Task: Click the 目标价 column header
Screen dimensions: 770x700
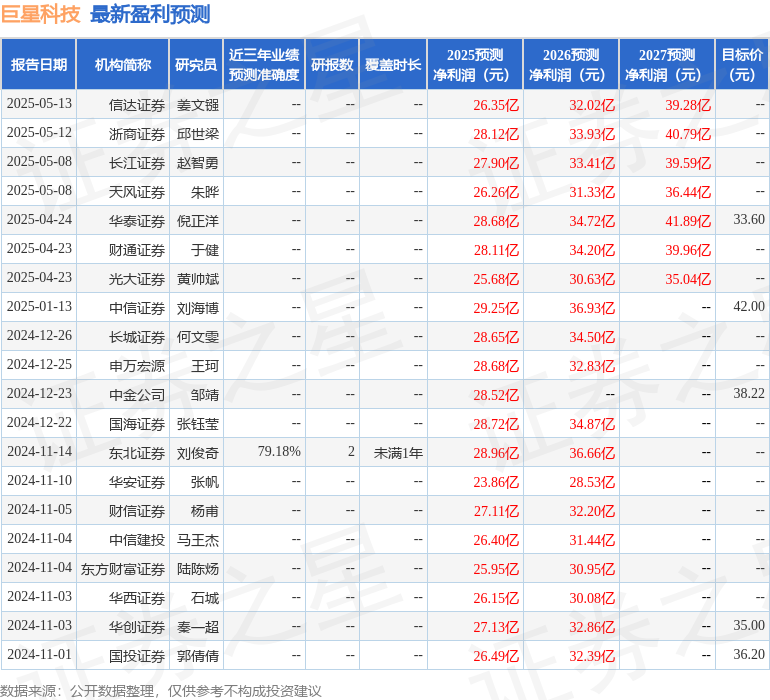Action: click(x=742, y=65)
